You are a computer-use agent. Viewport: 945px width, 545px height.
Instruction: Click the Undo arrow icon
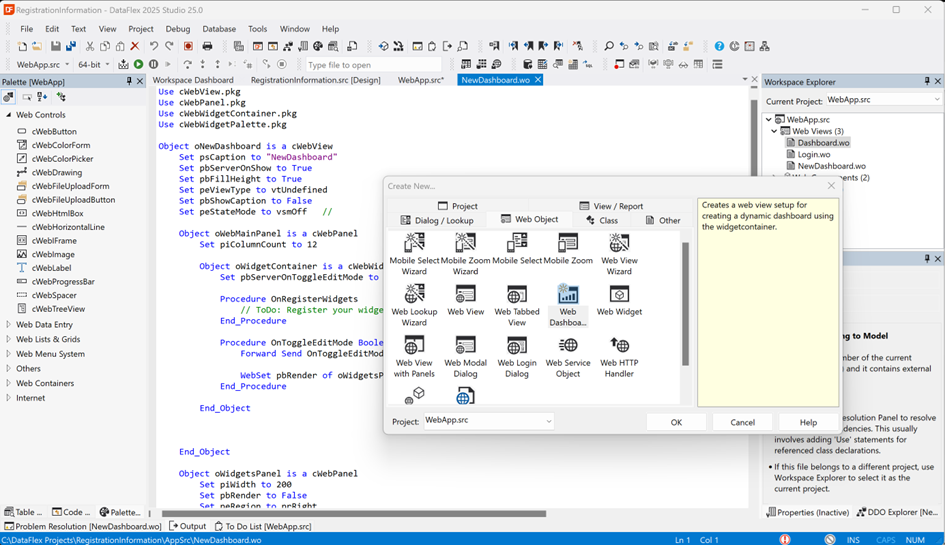click(154, 46)
